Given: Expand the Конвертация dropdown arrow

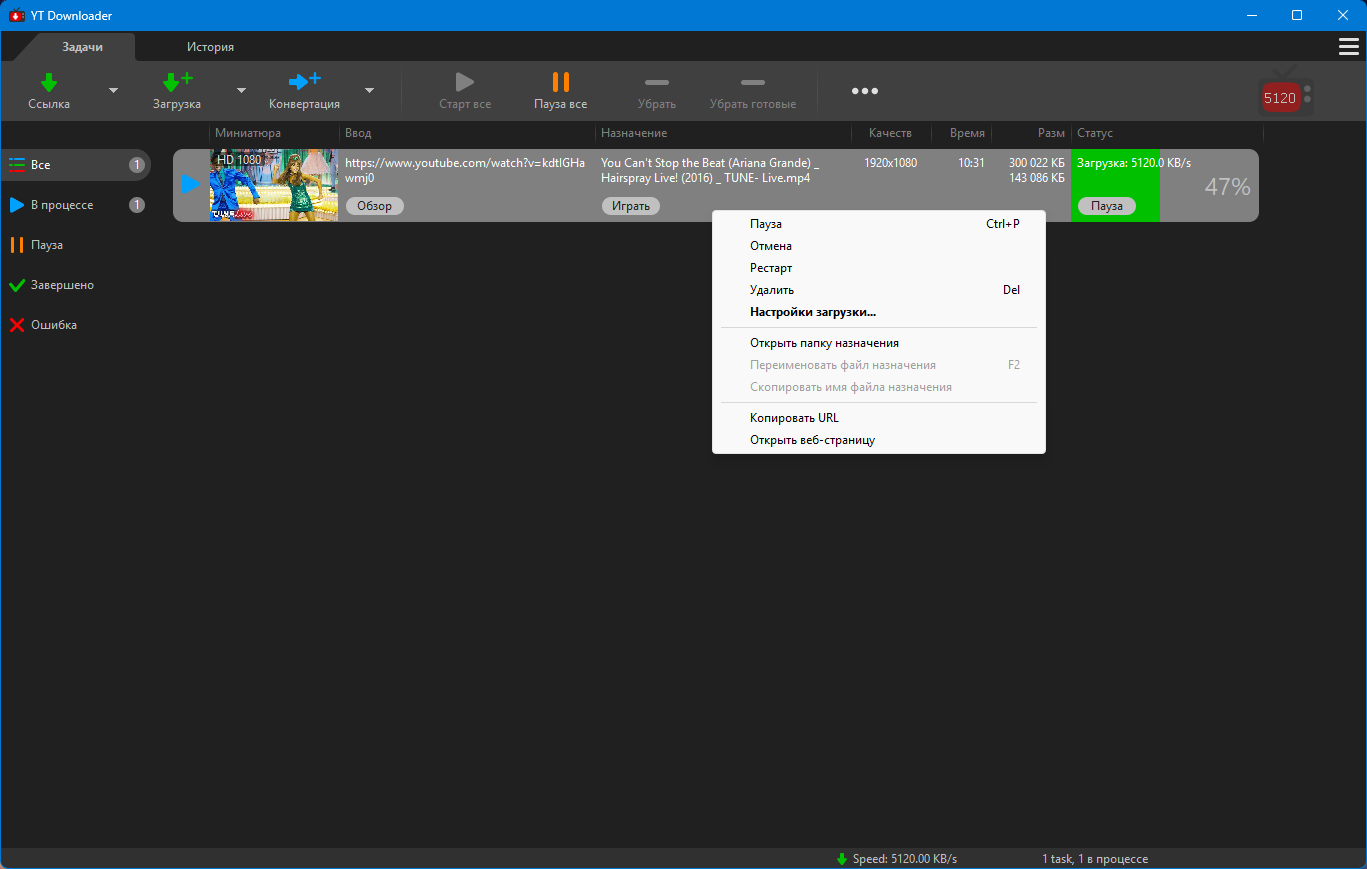Looking at the screenshot, I should click(369, 91).
